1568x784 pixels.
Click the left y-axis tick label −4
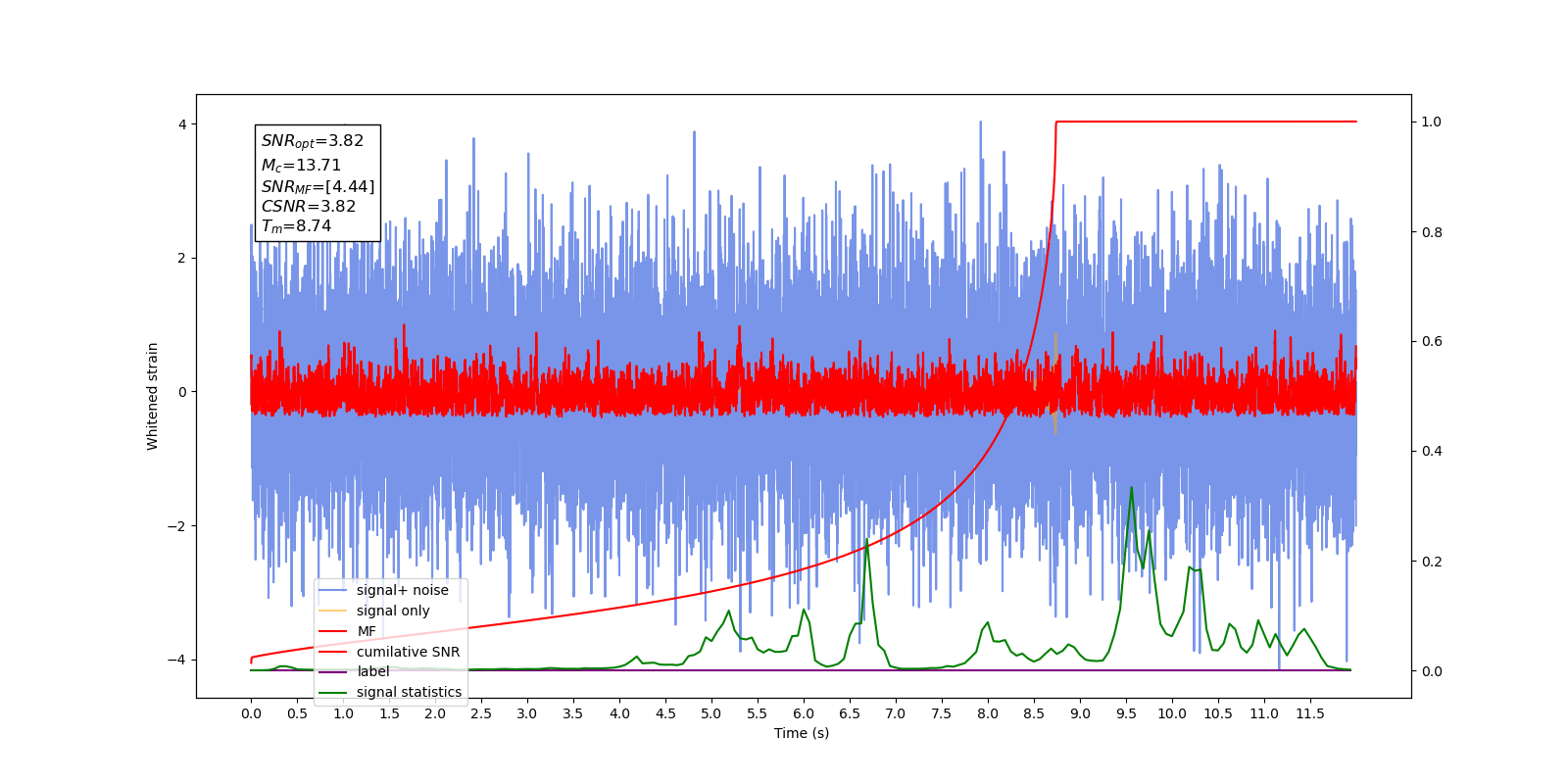tap(176, 660)
